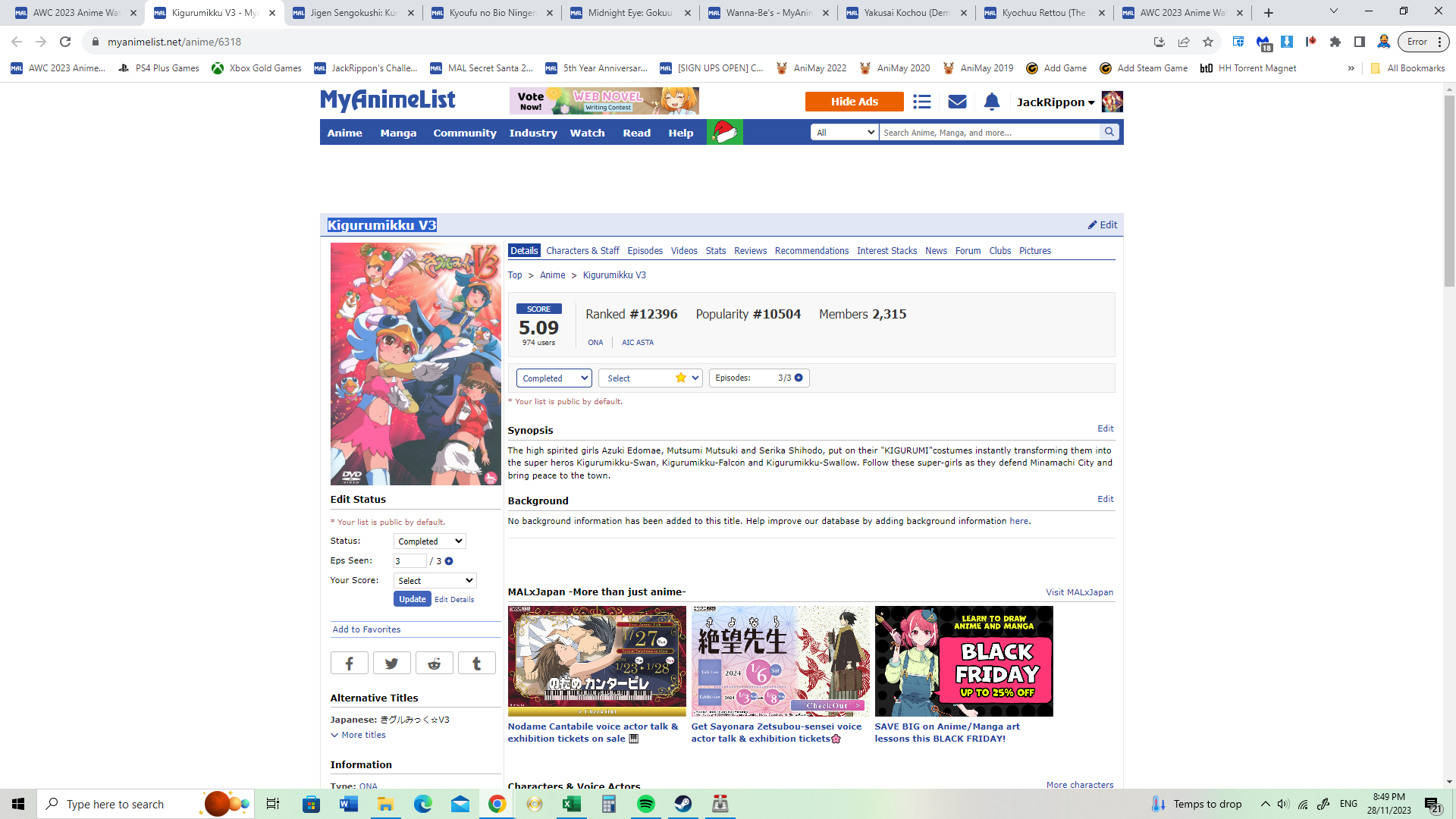The image size is (1456, 819).
Task: Click the search magnifier button
Action: (x=1109, y=132)
